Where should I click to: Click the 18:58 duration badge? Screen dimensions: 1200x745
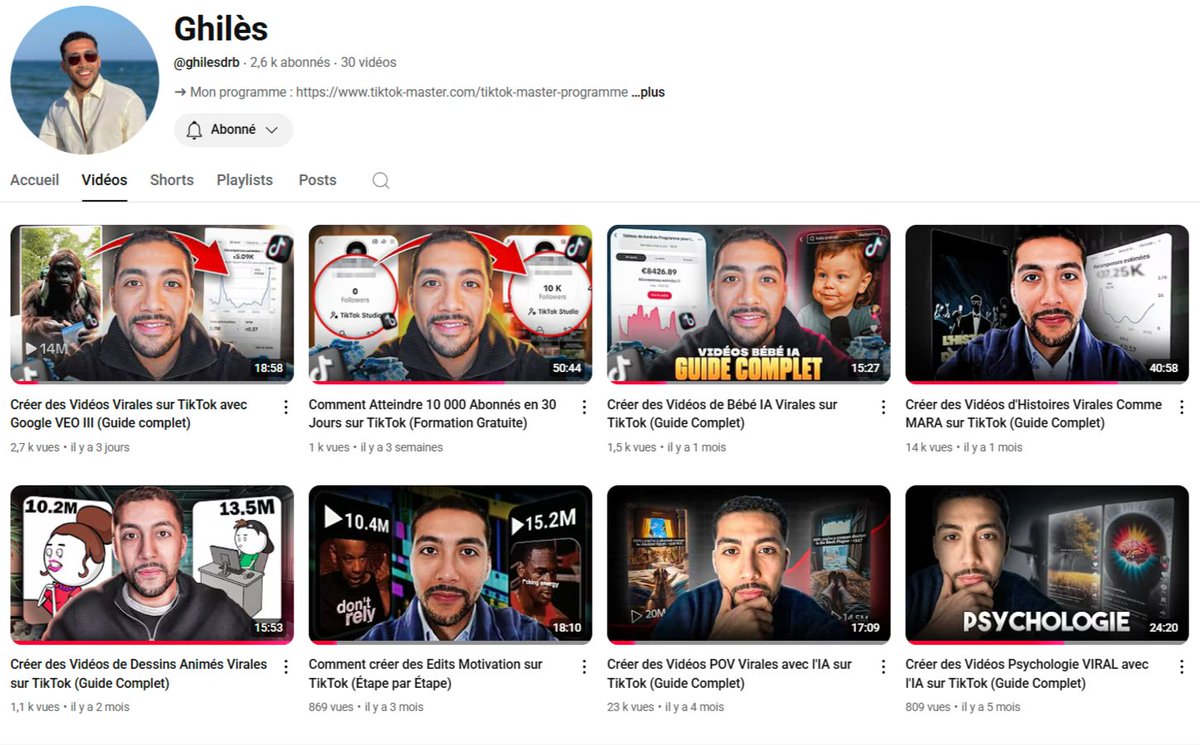268,368
